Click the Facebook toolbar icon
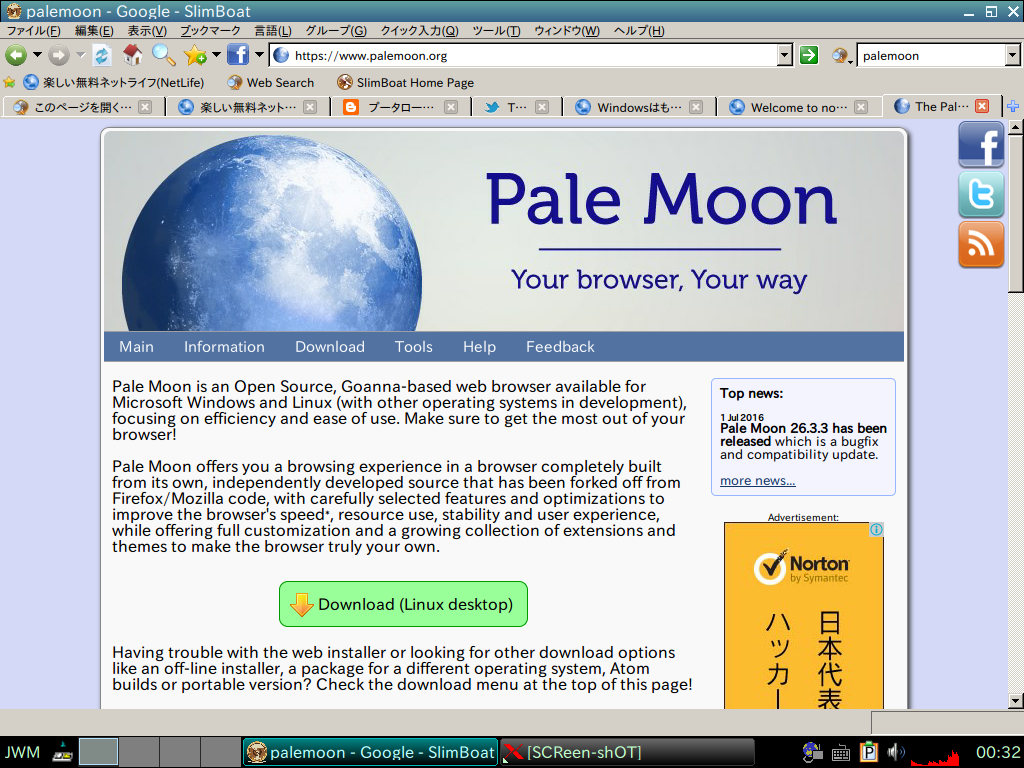This screenshot has width=1024, height=768. (238, 55)
